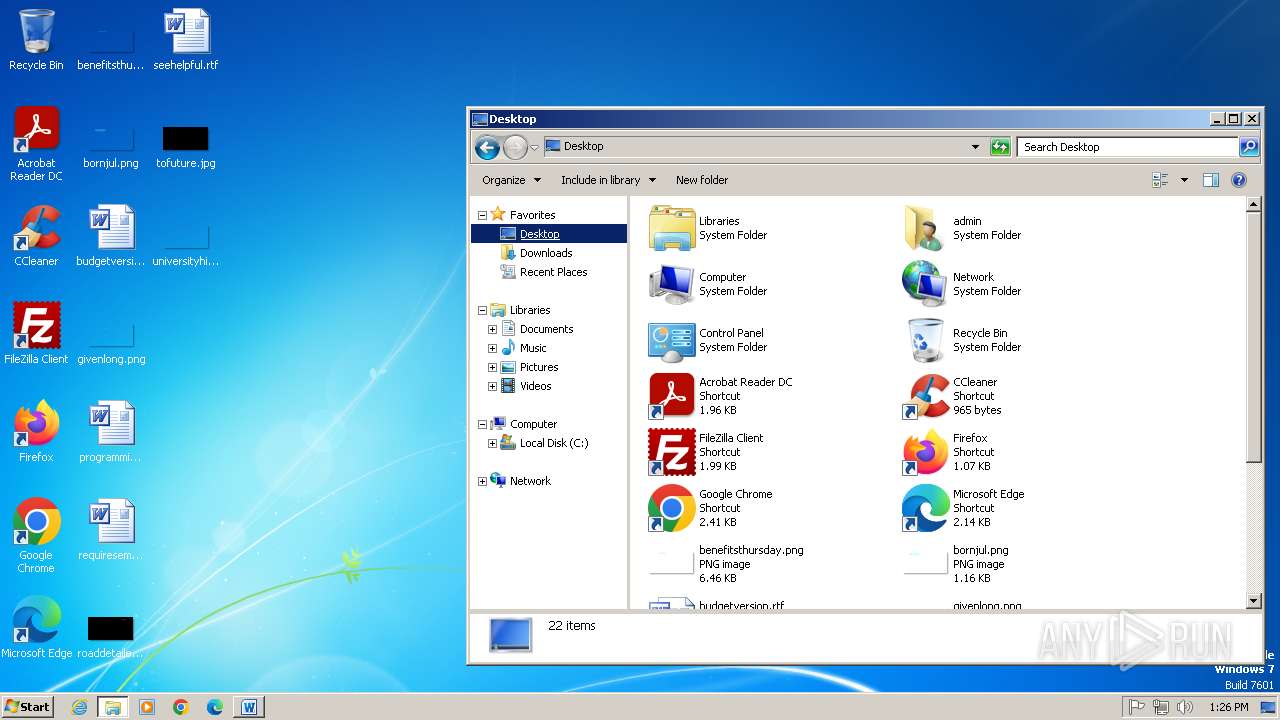Refresh the Desktop folder view

(1000, 147)
